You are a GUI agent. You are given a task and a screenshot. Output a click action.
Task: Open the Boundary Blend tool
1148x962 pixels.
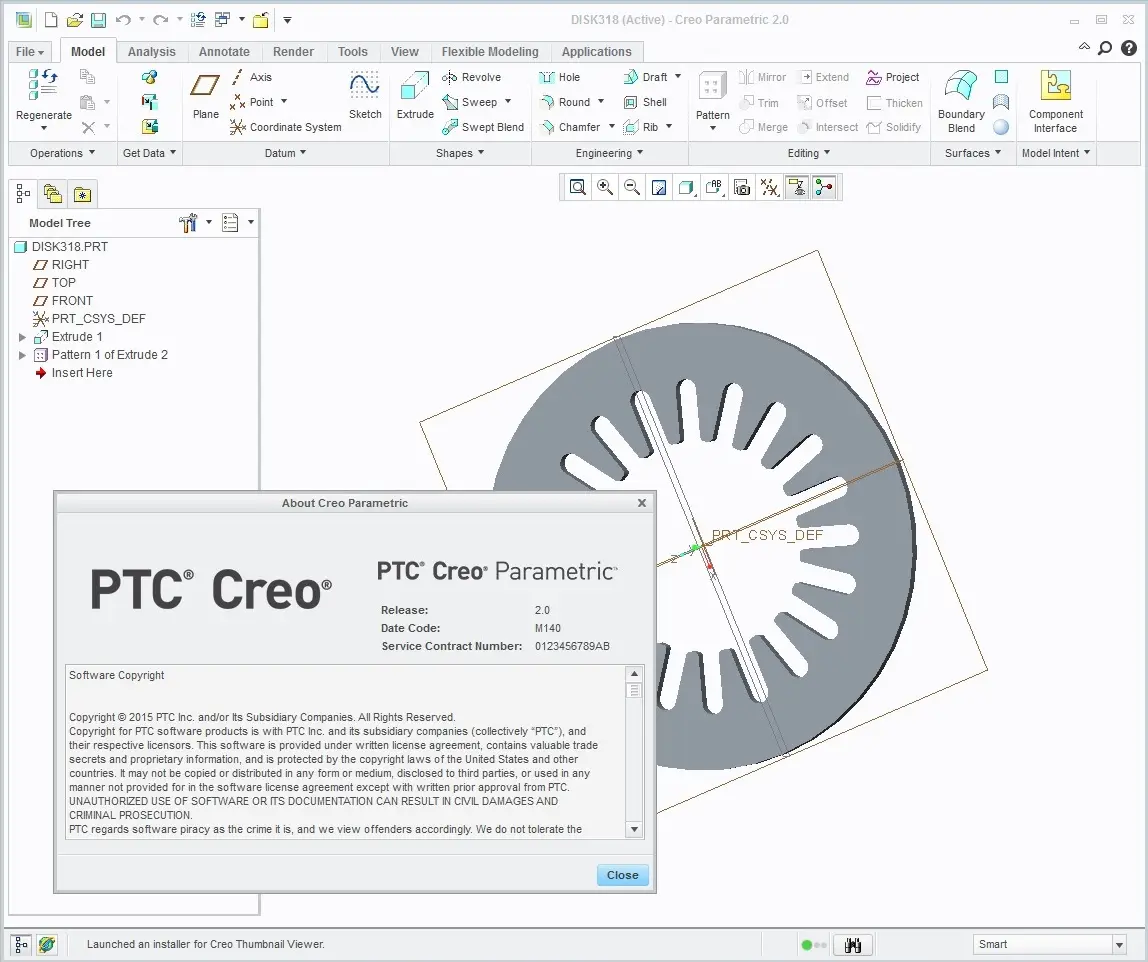point(961,102)
